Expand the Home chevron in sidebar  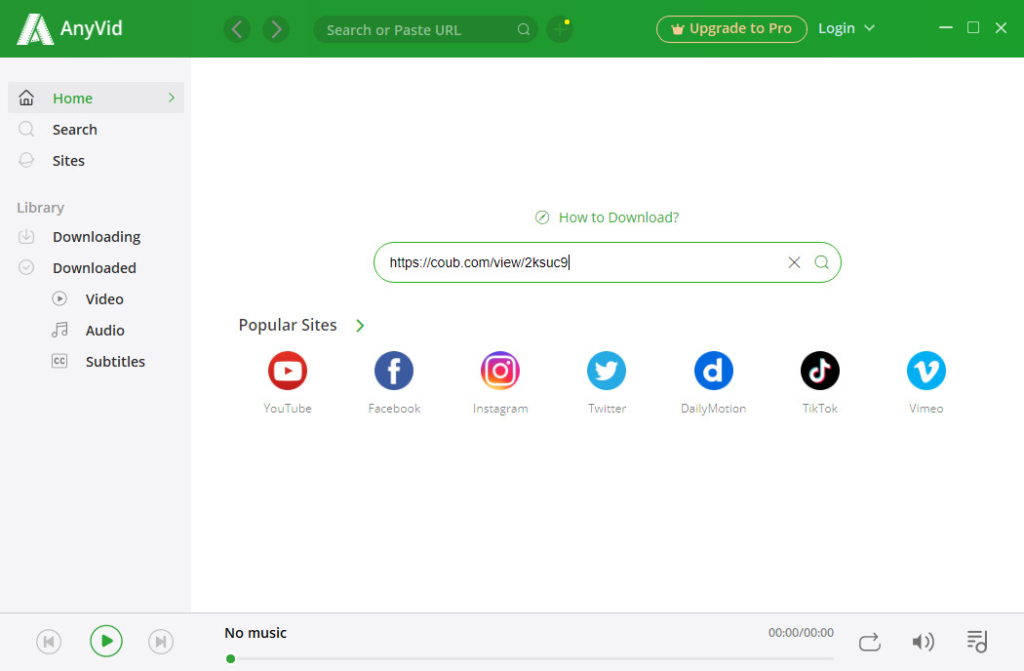tap(171, 98)
